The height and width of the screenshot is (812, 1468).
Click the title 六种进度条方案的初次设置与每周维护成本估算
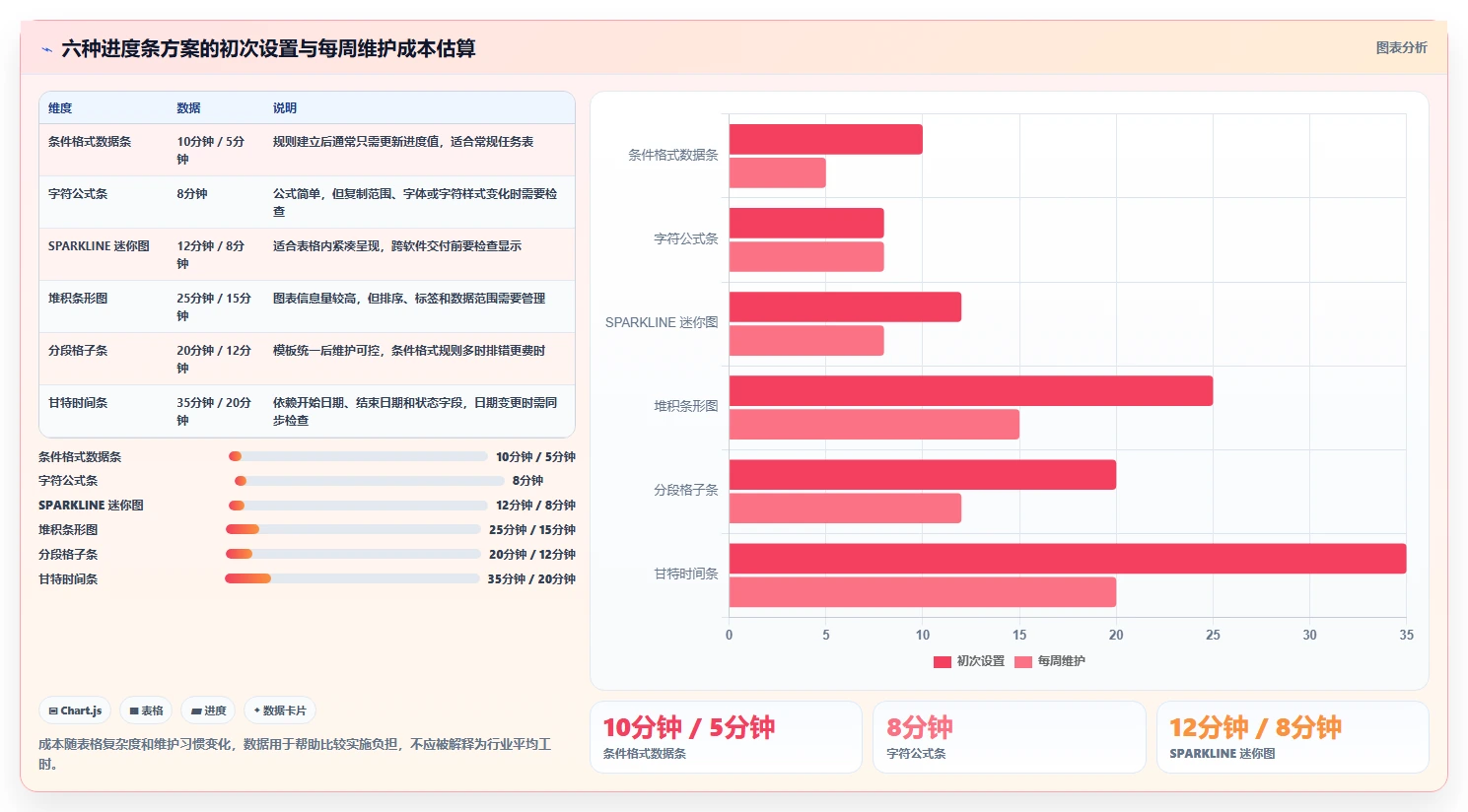(268, 49)
